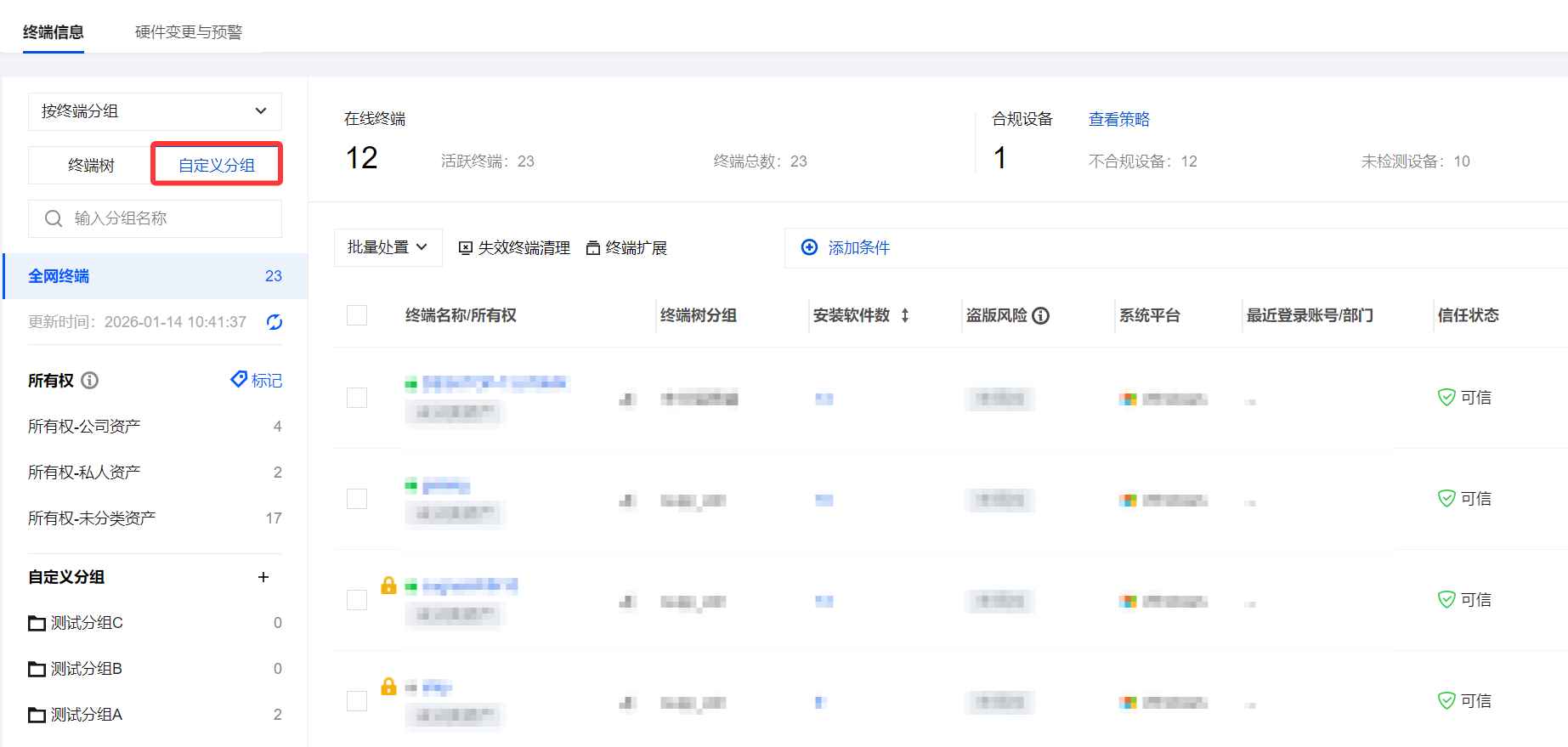Screen dimensions: 1568x747
Task: Open the 测试分组A folder group
Action: click(86, 715)
